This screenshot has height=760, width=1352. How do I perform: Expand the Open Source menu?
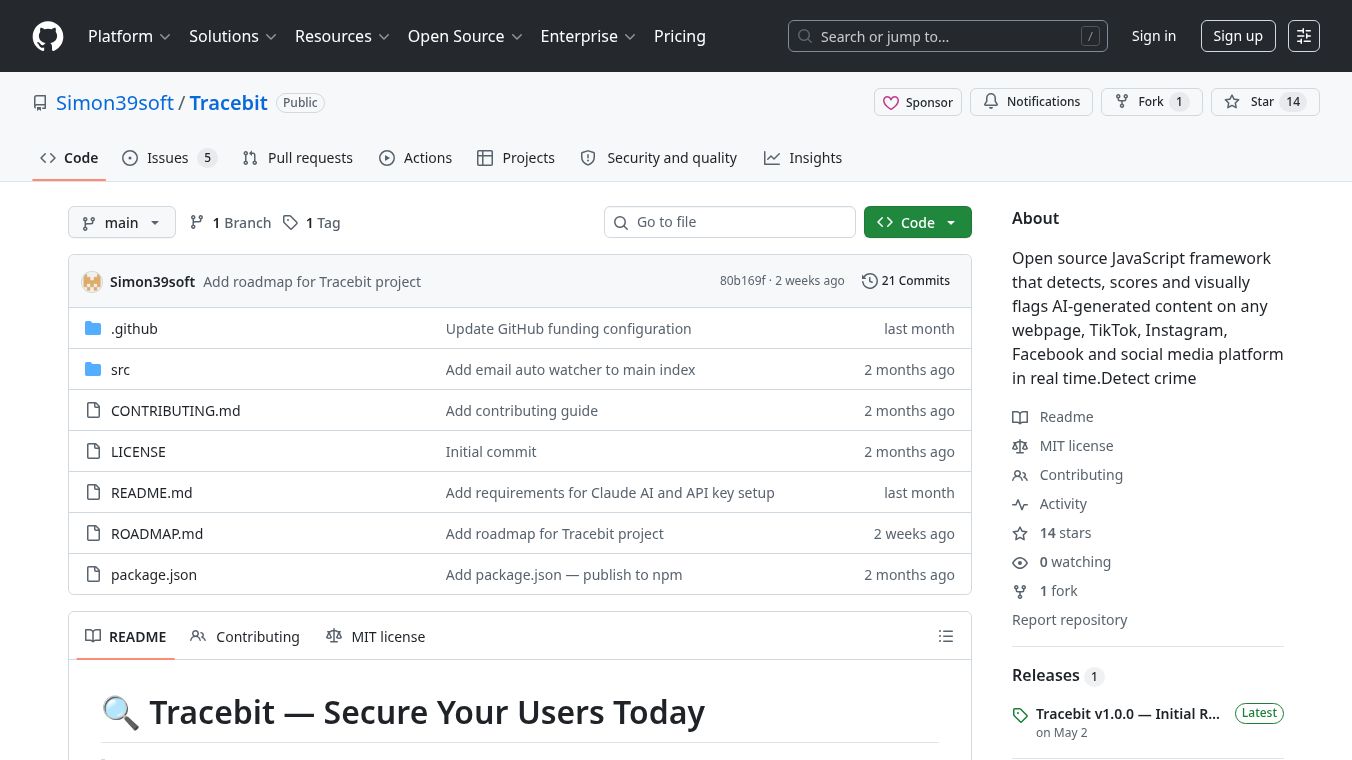[465, 36]
